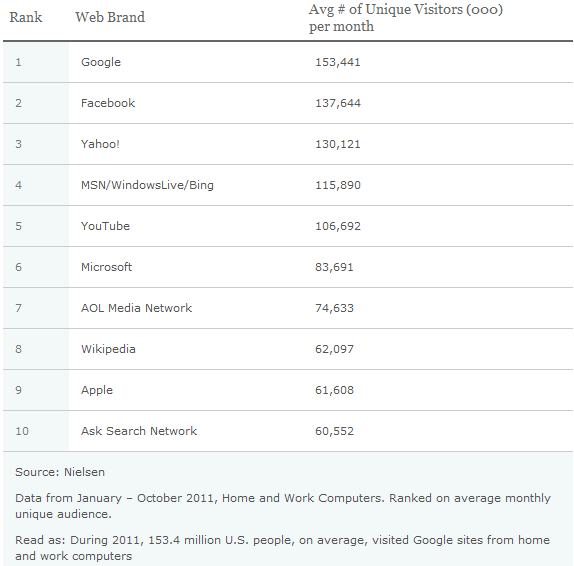The height and width of the screenshot is (566, 574).
Task: Select MSN/WindowsLive/Bing in the table
Action: tap(147, 185)
